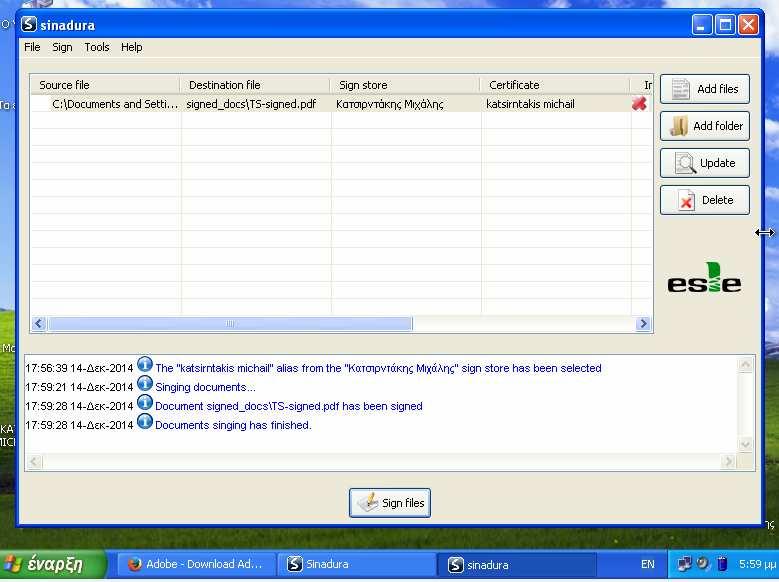Click the Add files button

[x=704, y=89]
